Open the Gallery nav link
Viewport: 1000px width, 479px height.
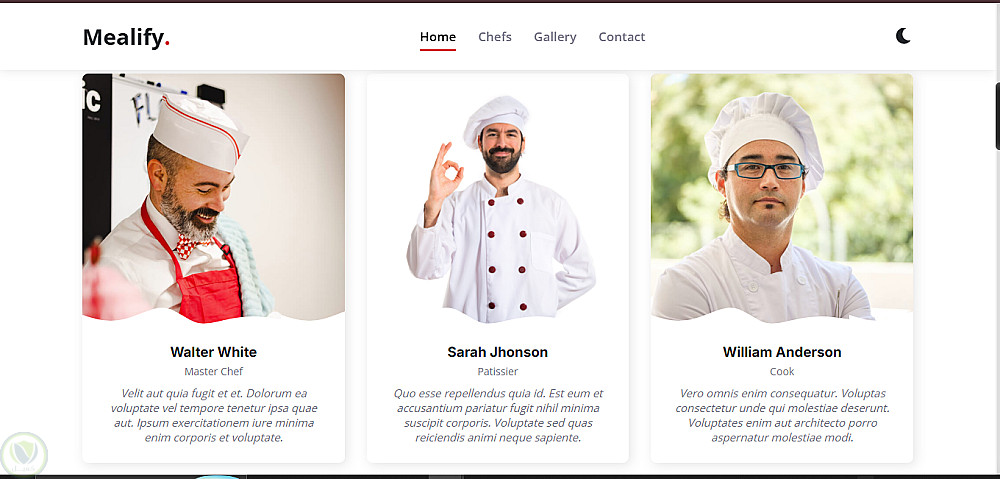[x=555, y=37]
